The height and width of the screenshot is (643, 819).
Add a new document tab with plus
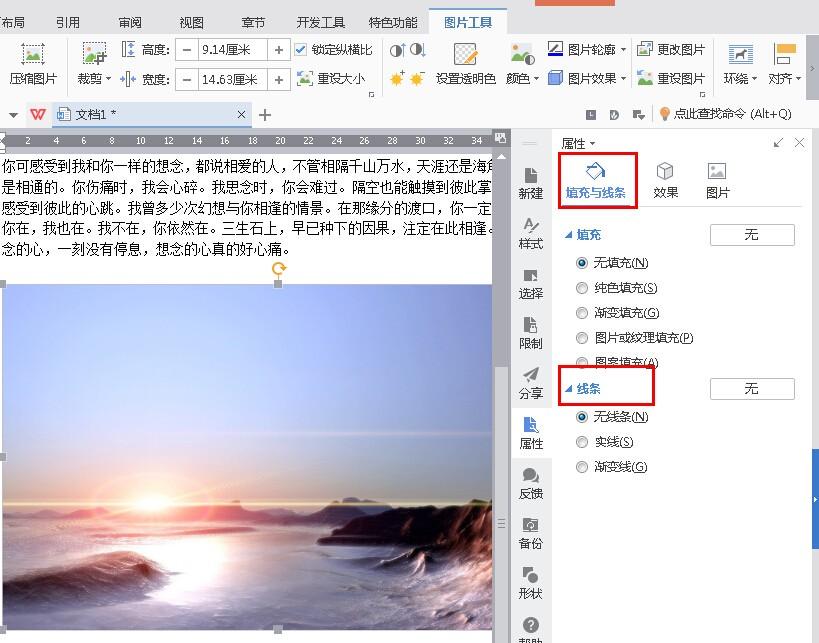[x=265, y=114]
